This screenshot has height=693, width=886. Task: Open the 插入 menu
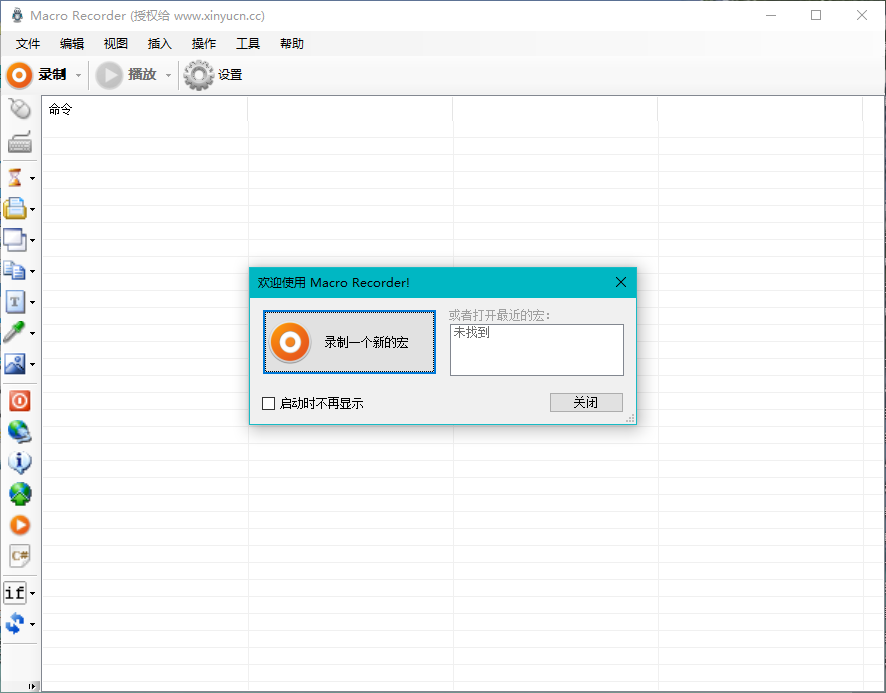(x=160, y=44)
